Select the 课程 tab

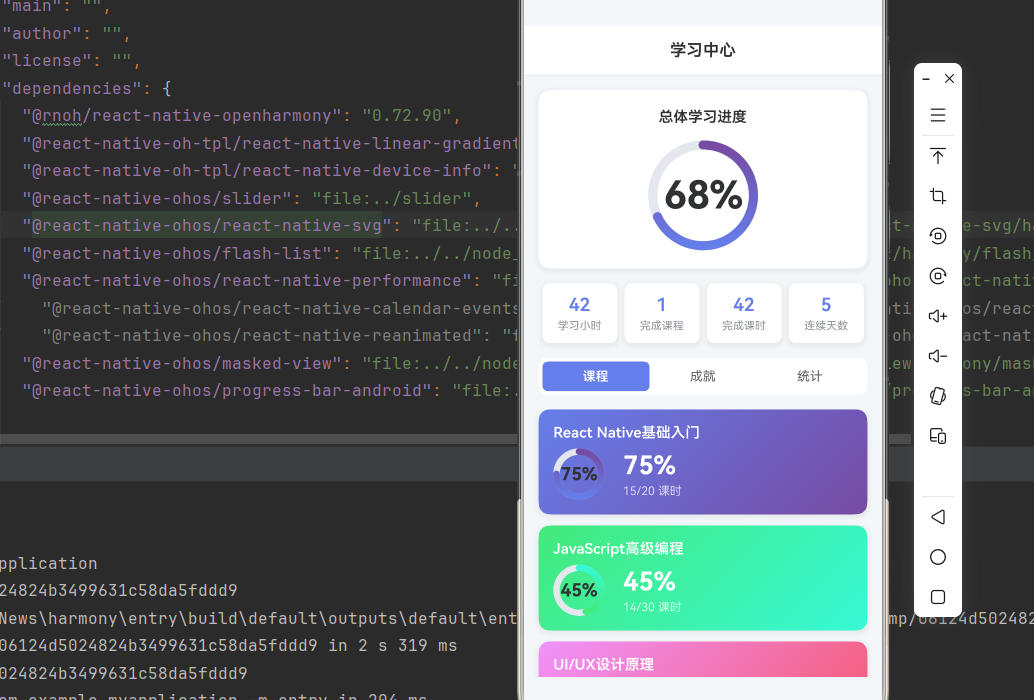point(595,376)
